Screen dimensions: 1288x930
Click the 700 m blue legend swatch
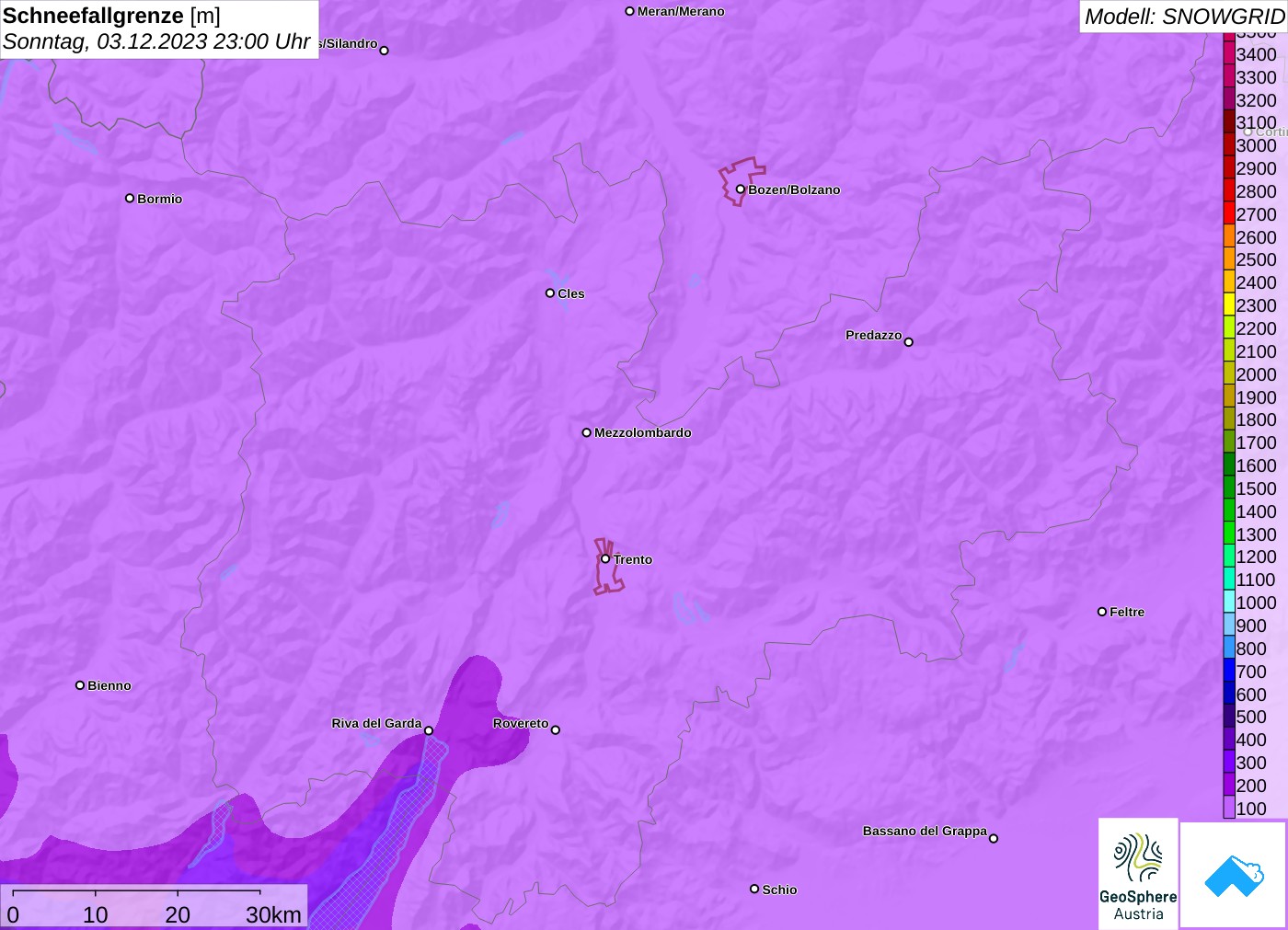[1229, 671]
